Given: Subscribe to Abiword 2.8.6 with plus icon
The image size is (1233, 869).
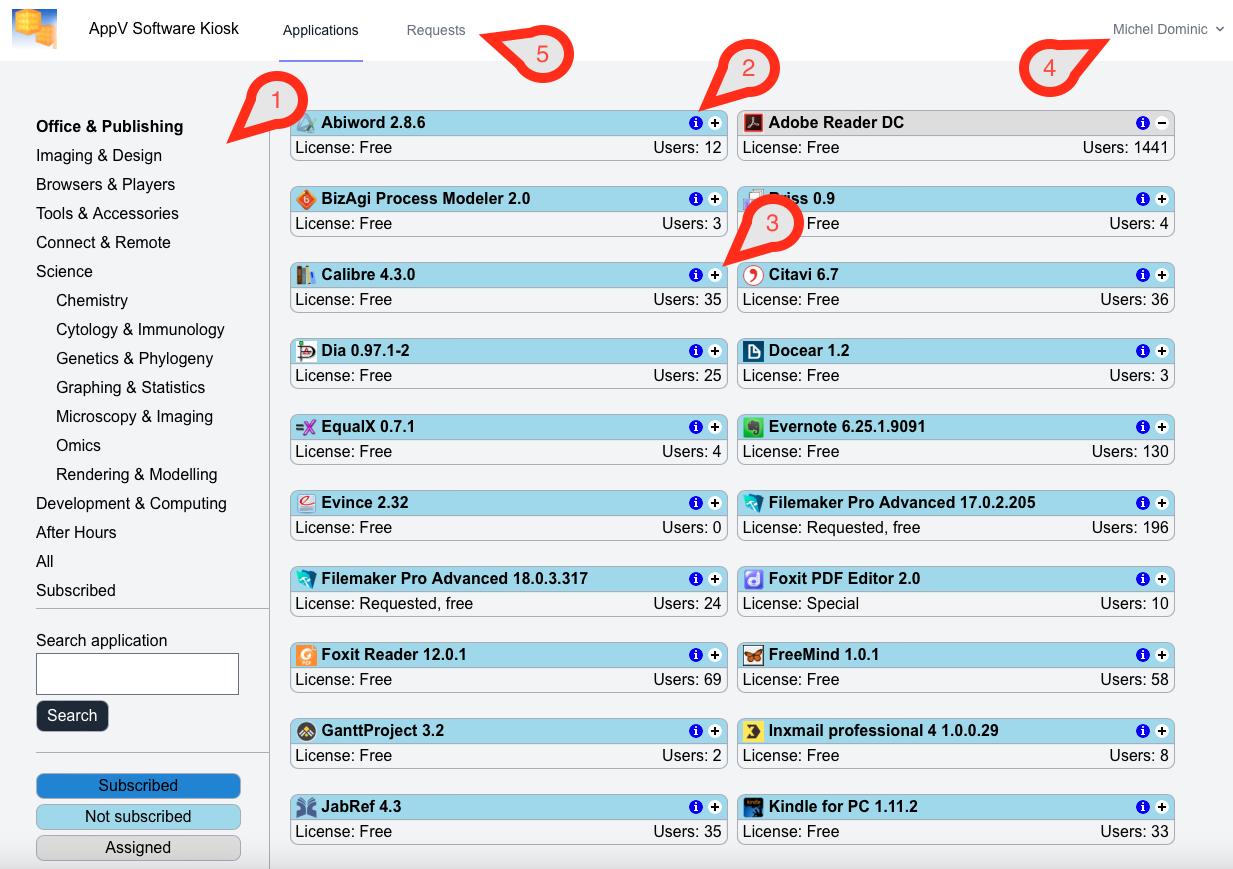Looking at the screenshot, I should tap(715, 123).
